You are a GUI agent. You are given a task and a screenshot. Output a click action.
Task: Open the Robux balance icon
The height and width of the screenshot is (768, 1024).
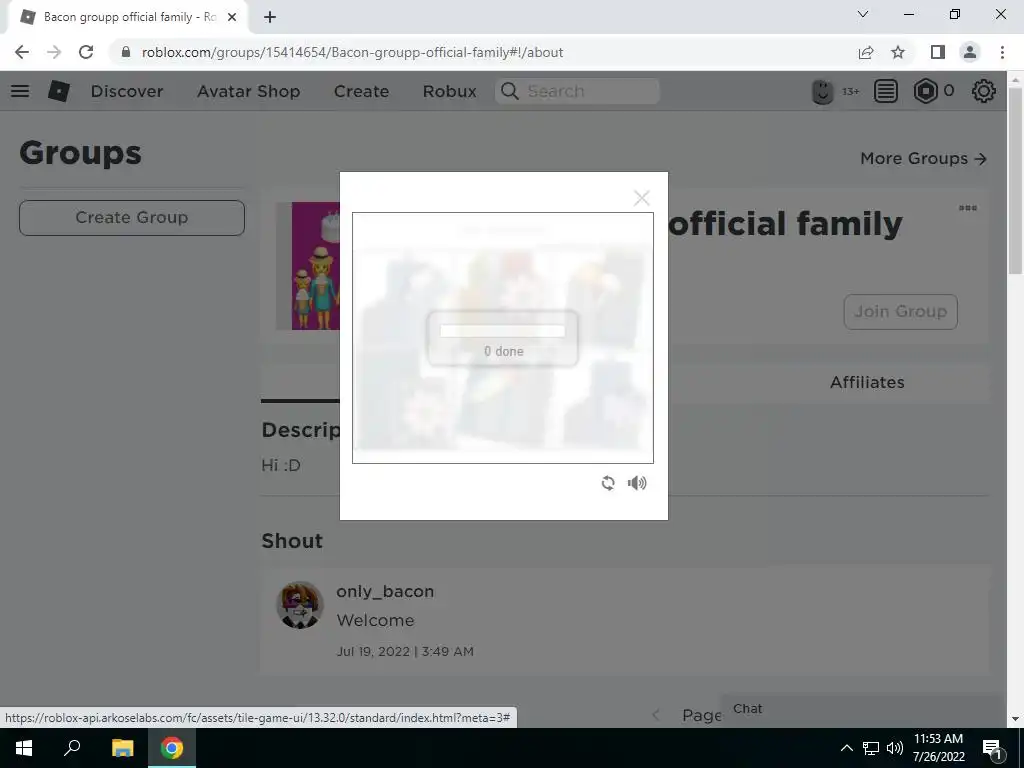925,91
